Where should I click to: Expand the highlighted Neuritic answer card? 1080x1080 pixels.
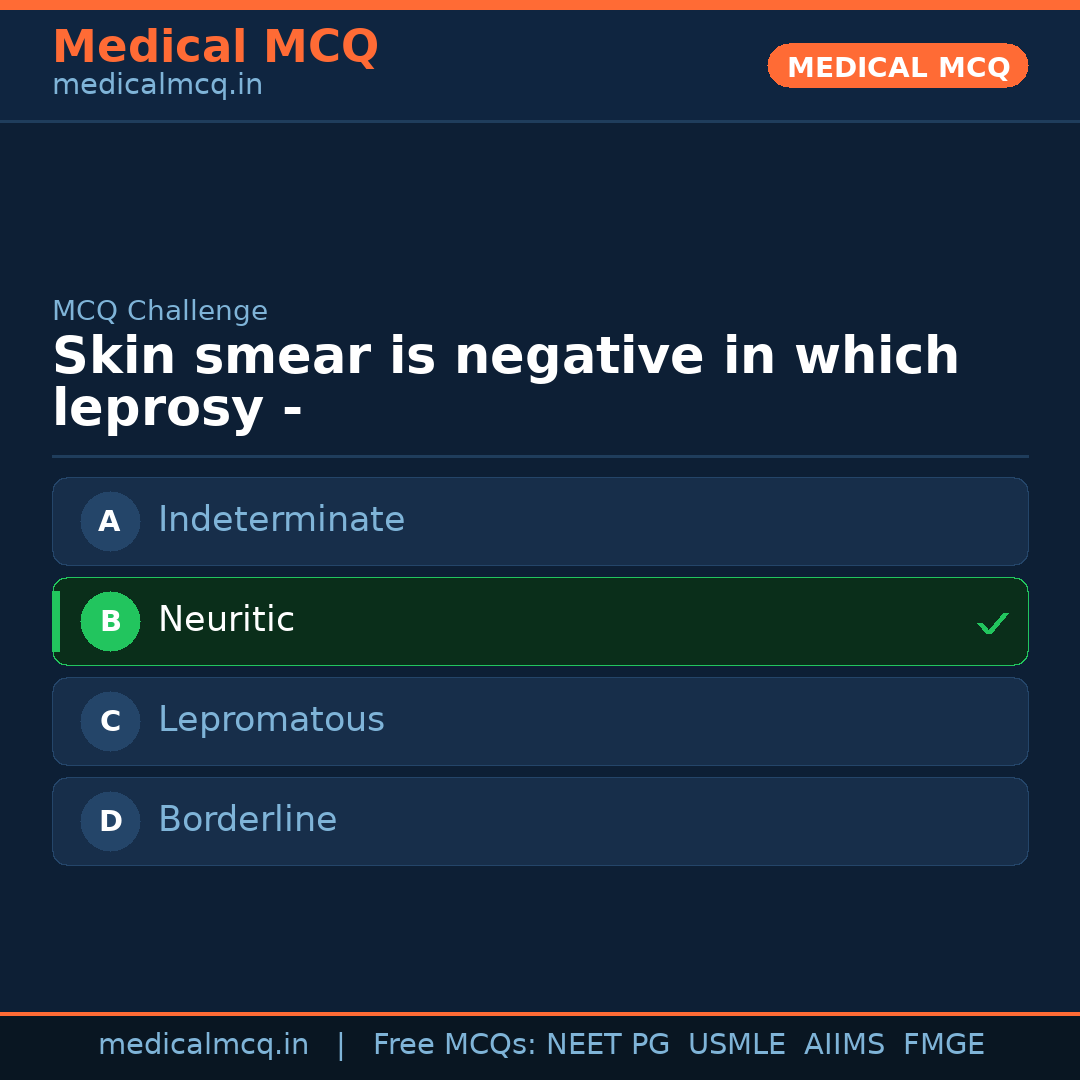pyautogui.click(x=540, y=621)
